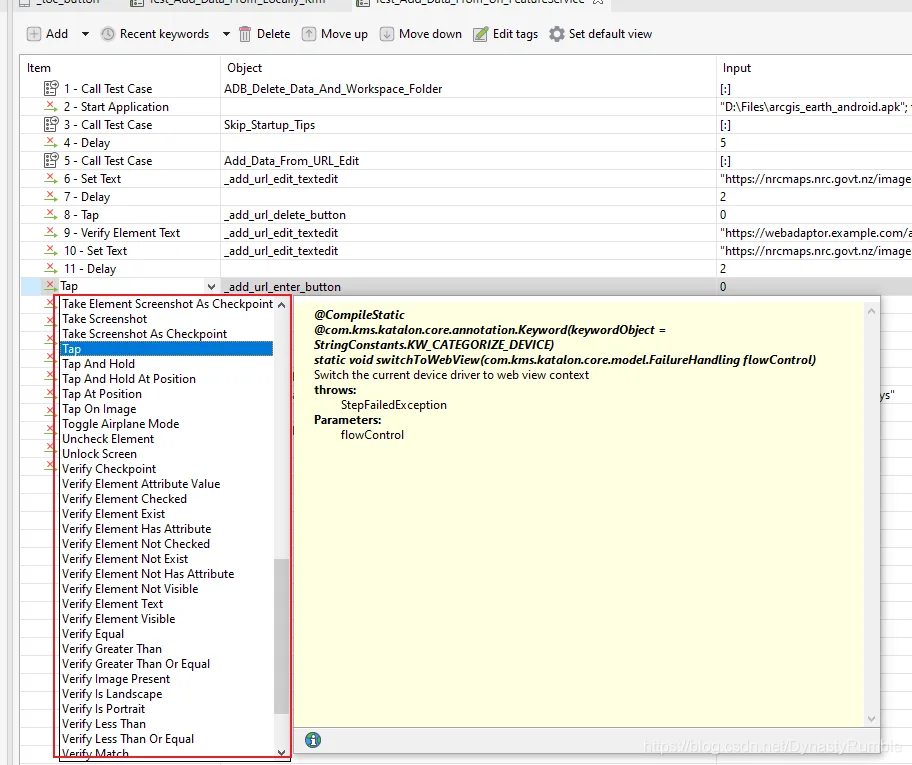Click icon of step 4 Delay
The width and height of the screenshot is (912, 765).
pyautogui.click(x=51, y=143)
